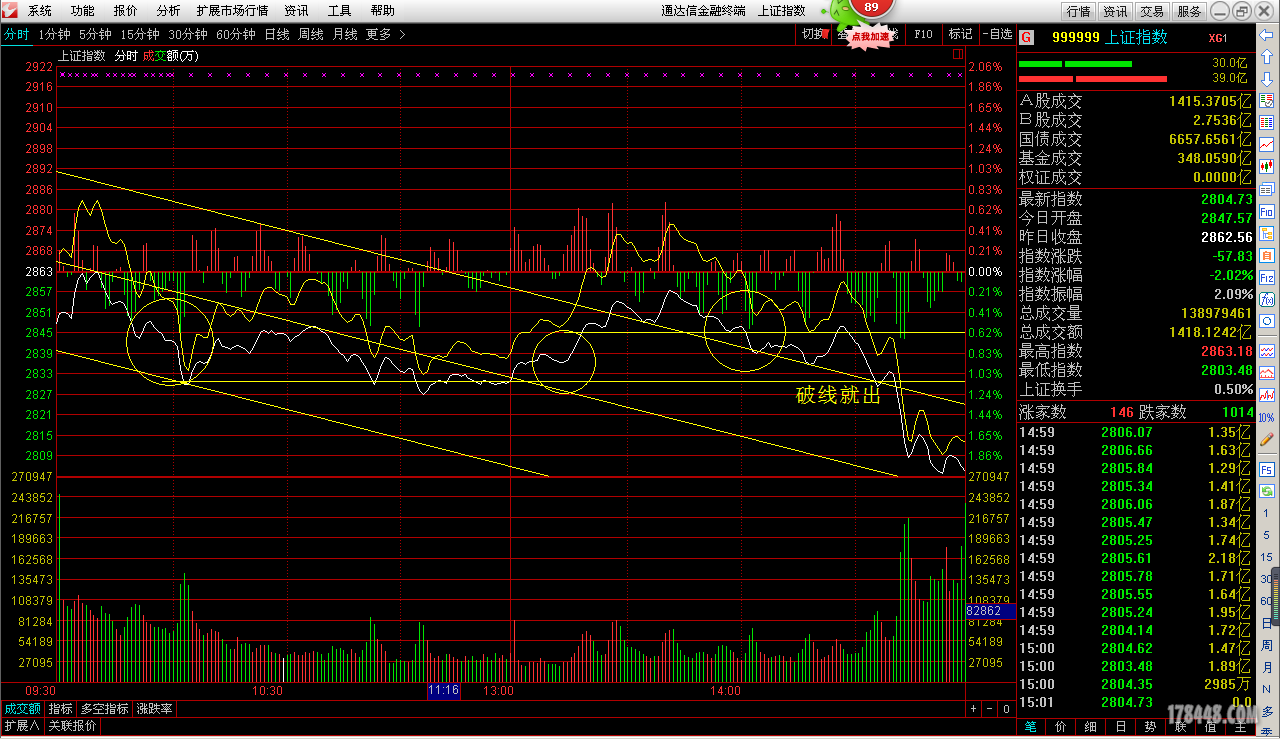
Task: Click the red 89 speed badge
Action: pyautogui.click(x=871, y=7)
